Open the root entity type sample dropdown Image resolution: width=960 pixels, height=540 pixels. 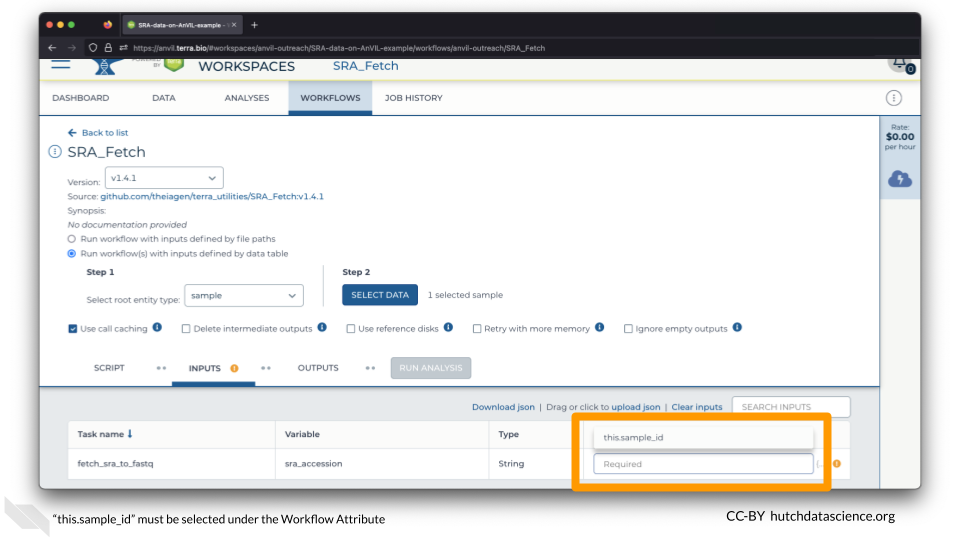(x=244, y=296)
